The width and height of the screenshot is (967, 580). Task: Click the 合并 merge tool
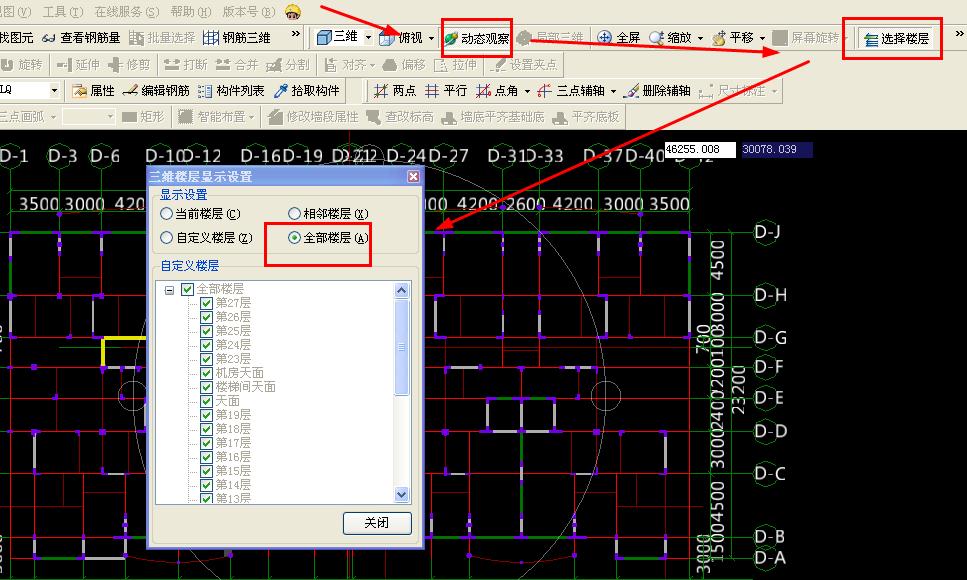click(x=237, y=64)
